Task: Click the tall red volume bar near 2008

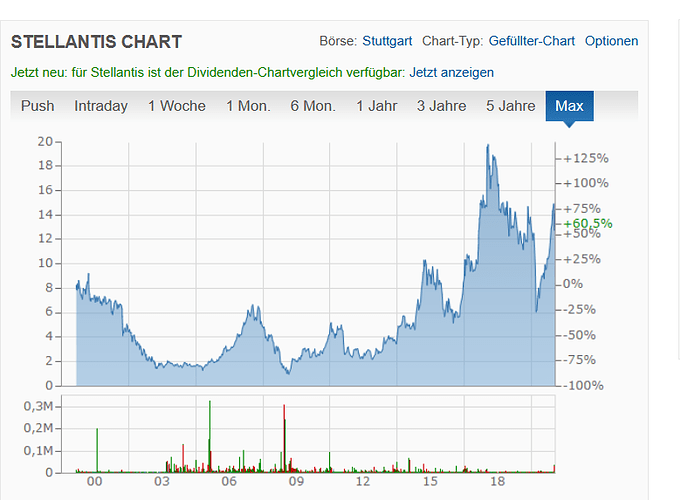Action: pyautogui.click(x=284, y=438)
